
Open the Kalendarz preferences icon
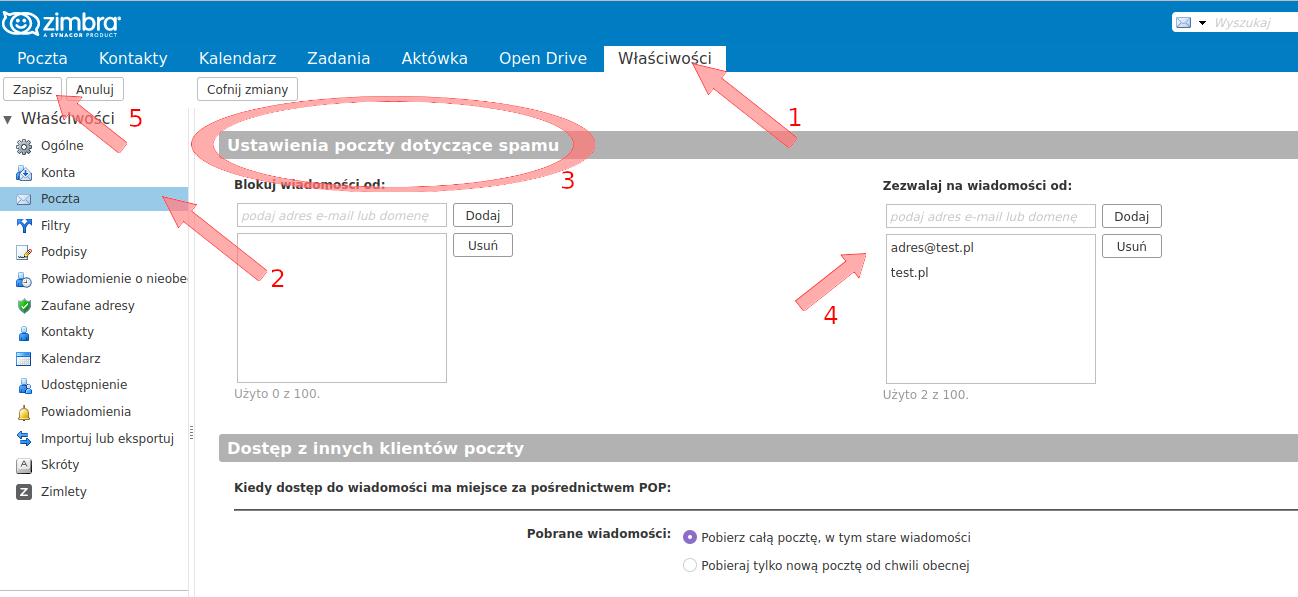click(x=24, y=359)
